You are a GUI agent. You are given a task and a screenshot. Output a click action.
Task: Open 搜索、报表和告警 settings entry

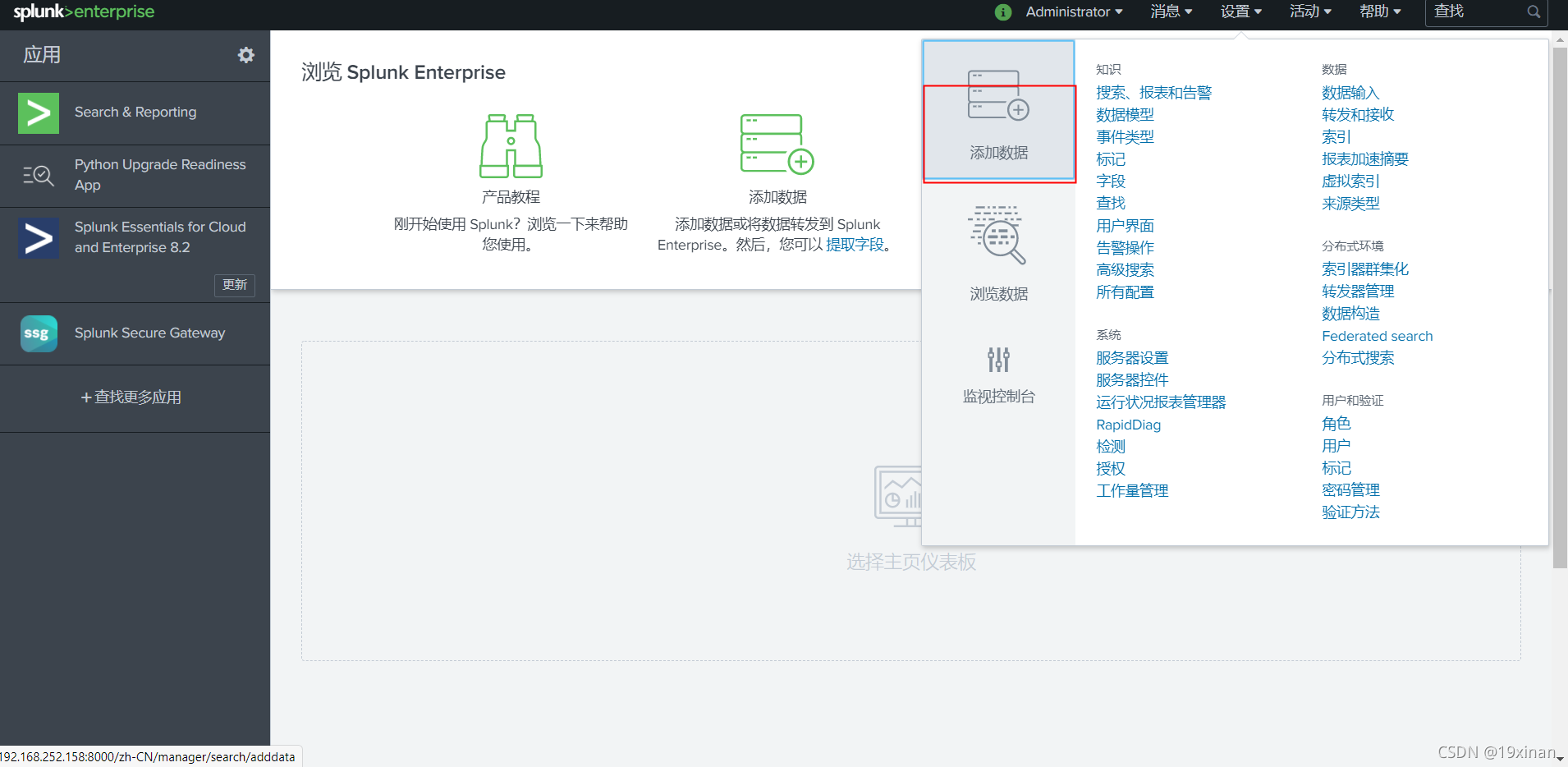(1153, 93)
